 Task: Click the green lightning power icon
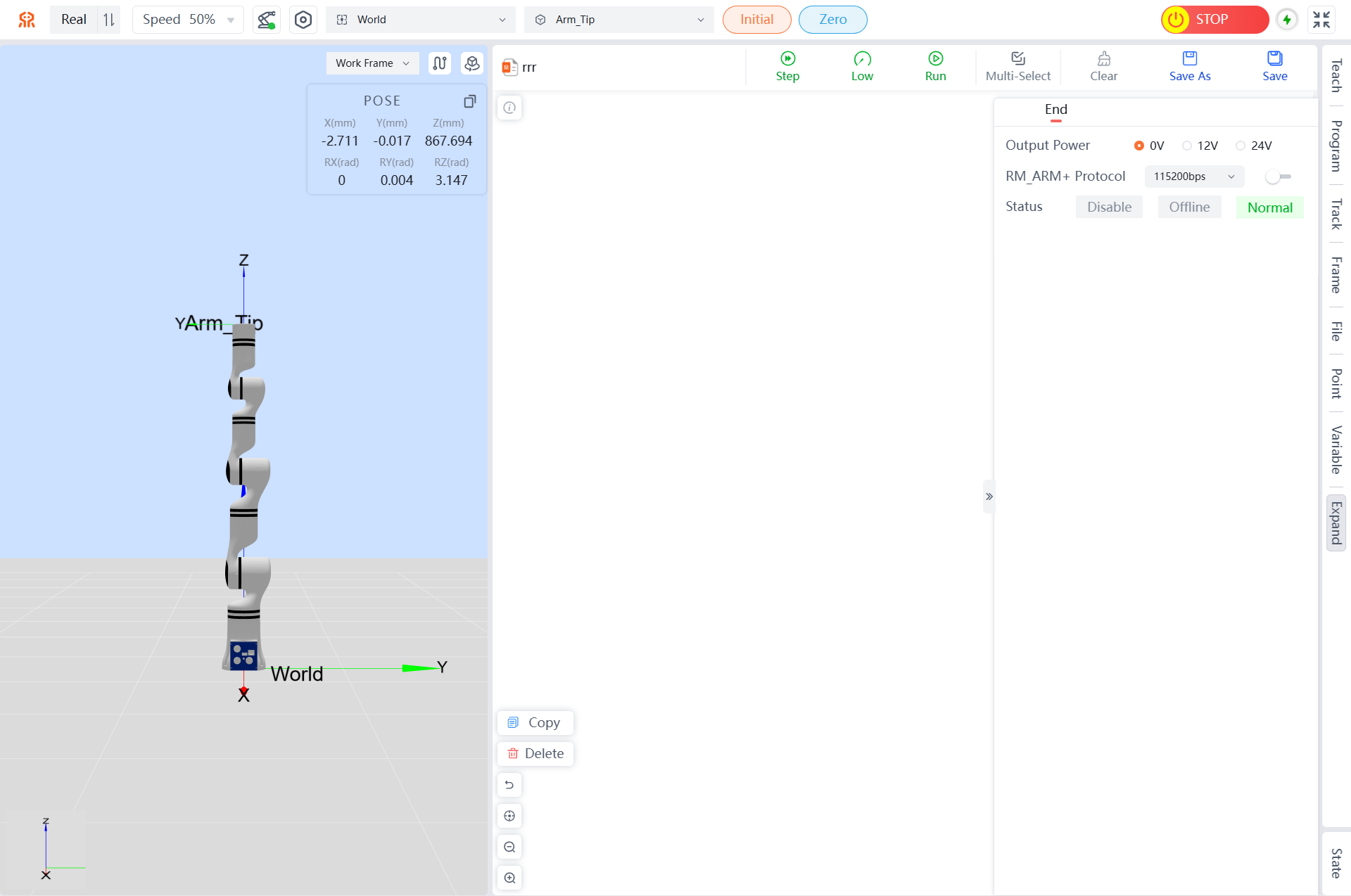pyautogui.click(x=1287, y=20)
